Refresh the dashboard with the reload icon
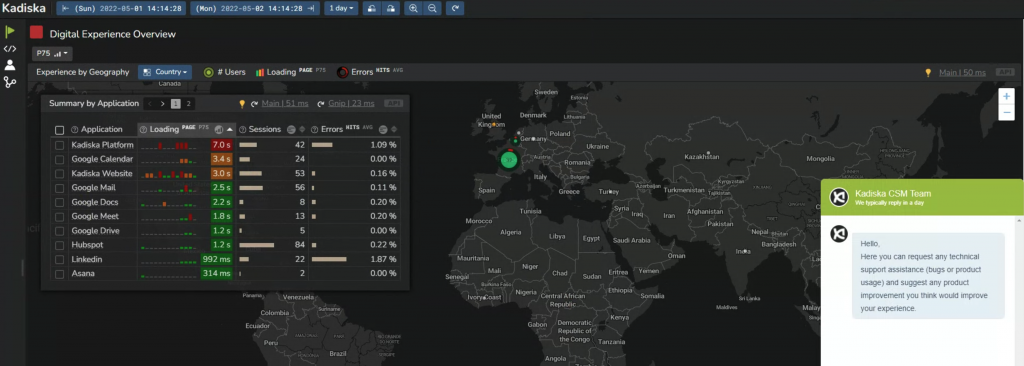The height and width of the screenshot is (366, 1024). (455, 8)
